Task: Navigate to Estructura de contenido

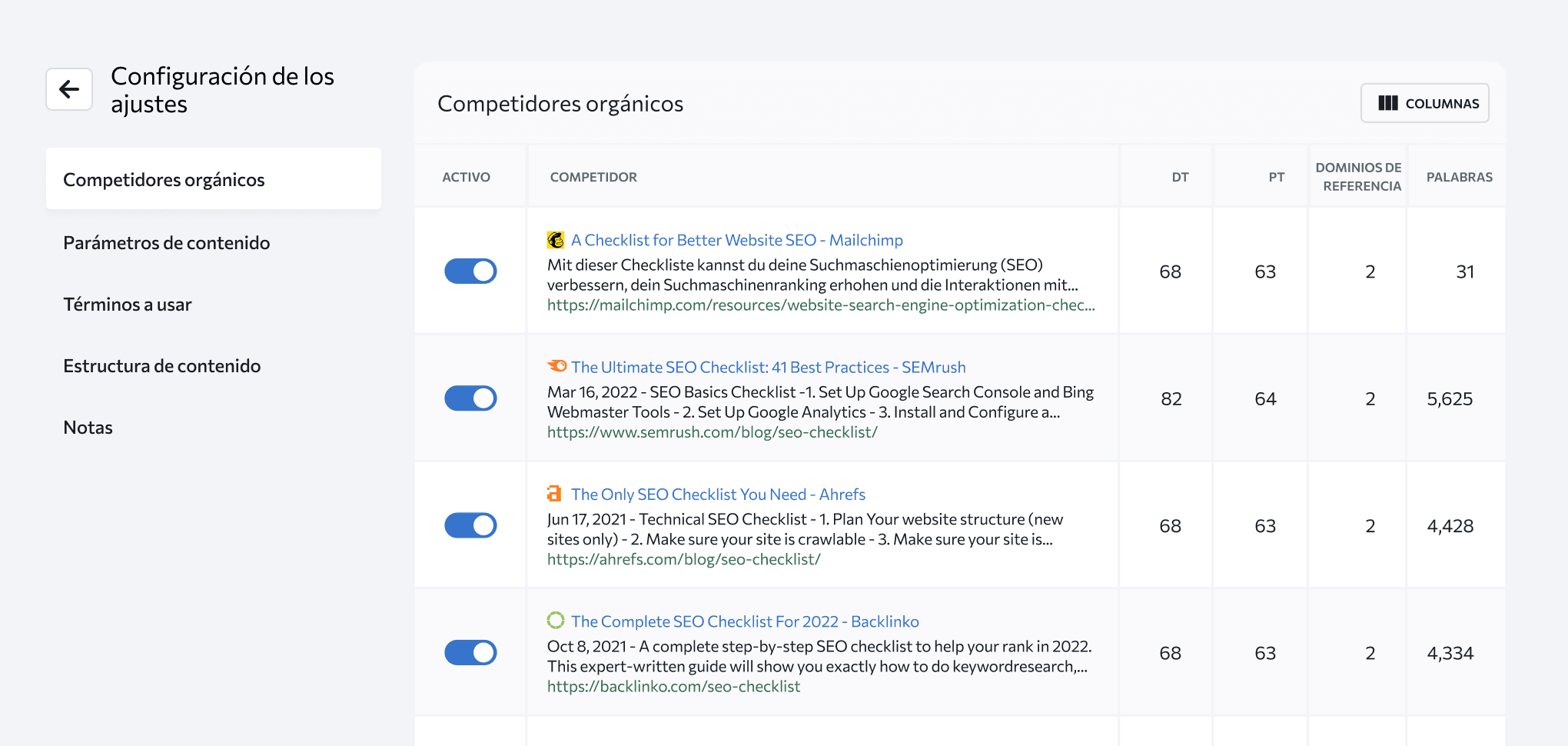Action: click(162, 366)
